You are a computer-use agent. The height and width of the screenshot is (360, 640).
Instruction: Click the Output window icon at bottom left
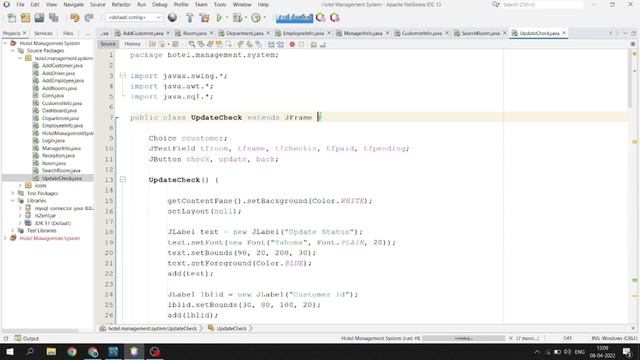18,338
